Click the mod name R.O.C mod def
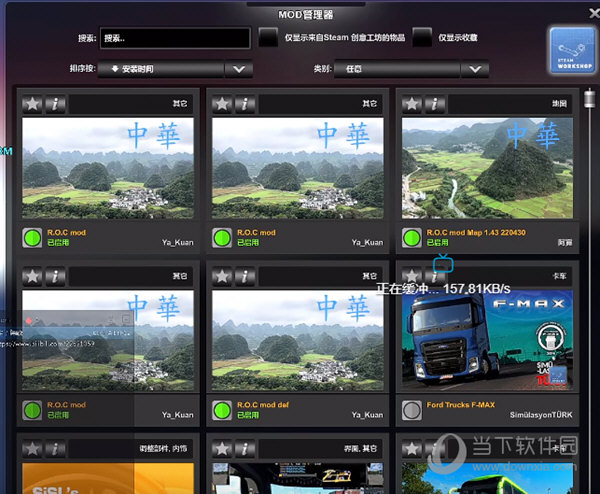This screenshot has width=600, height=494. (263, 405)
